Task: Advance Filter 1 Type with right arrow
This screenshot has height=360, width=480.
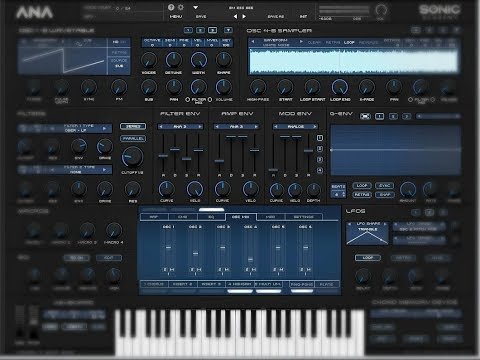Action: 104,128
